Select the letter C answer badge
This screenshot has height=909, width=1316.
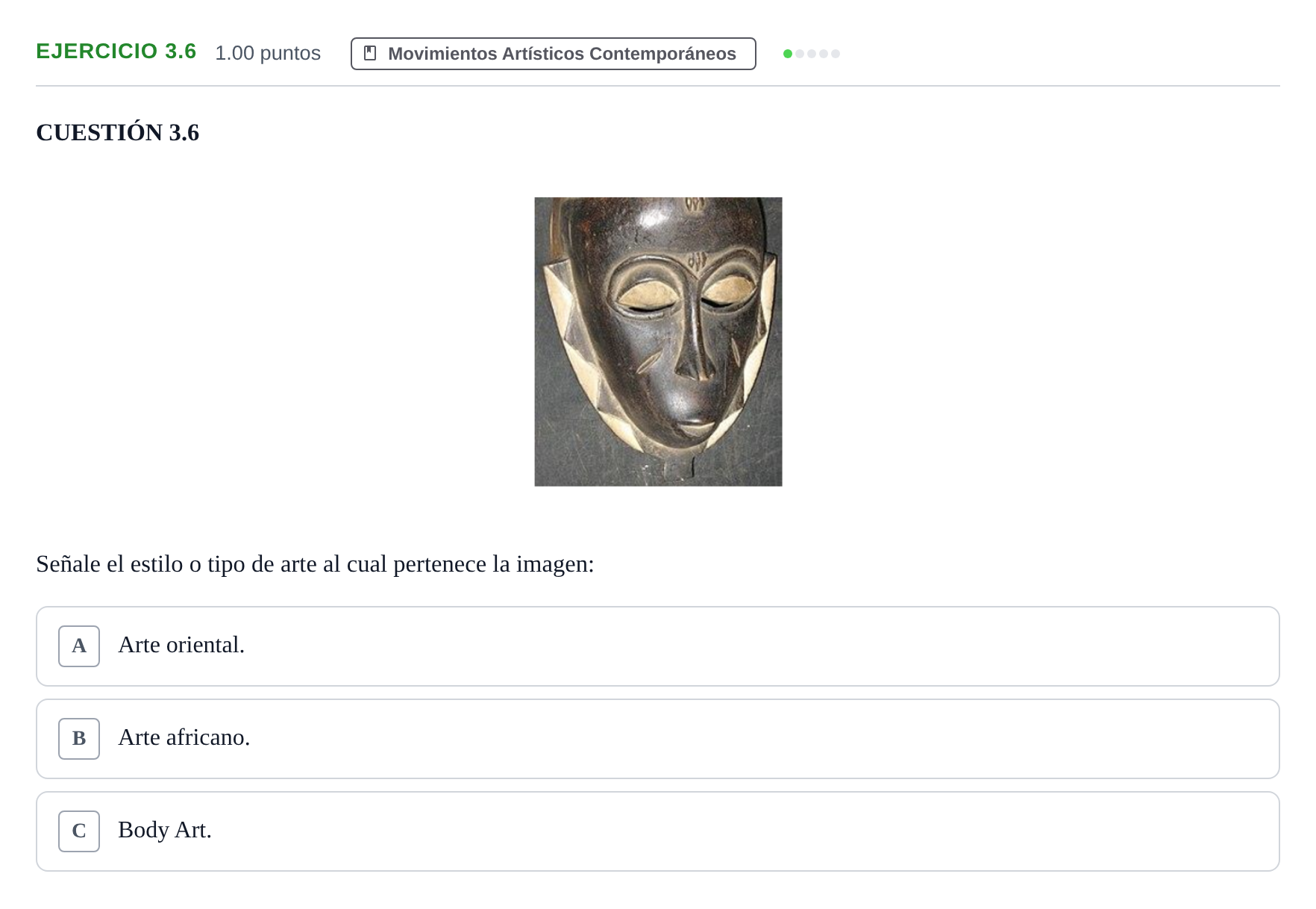coord(79,831)
